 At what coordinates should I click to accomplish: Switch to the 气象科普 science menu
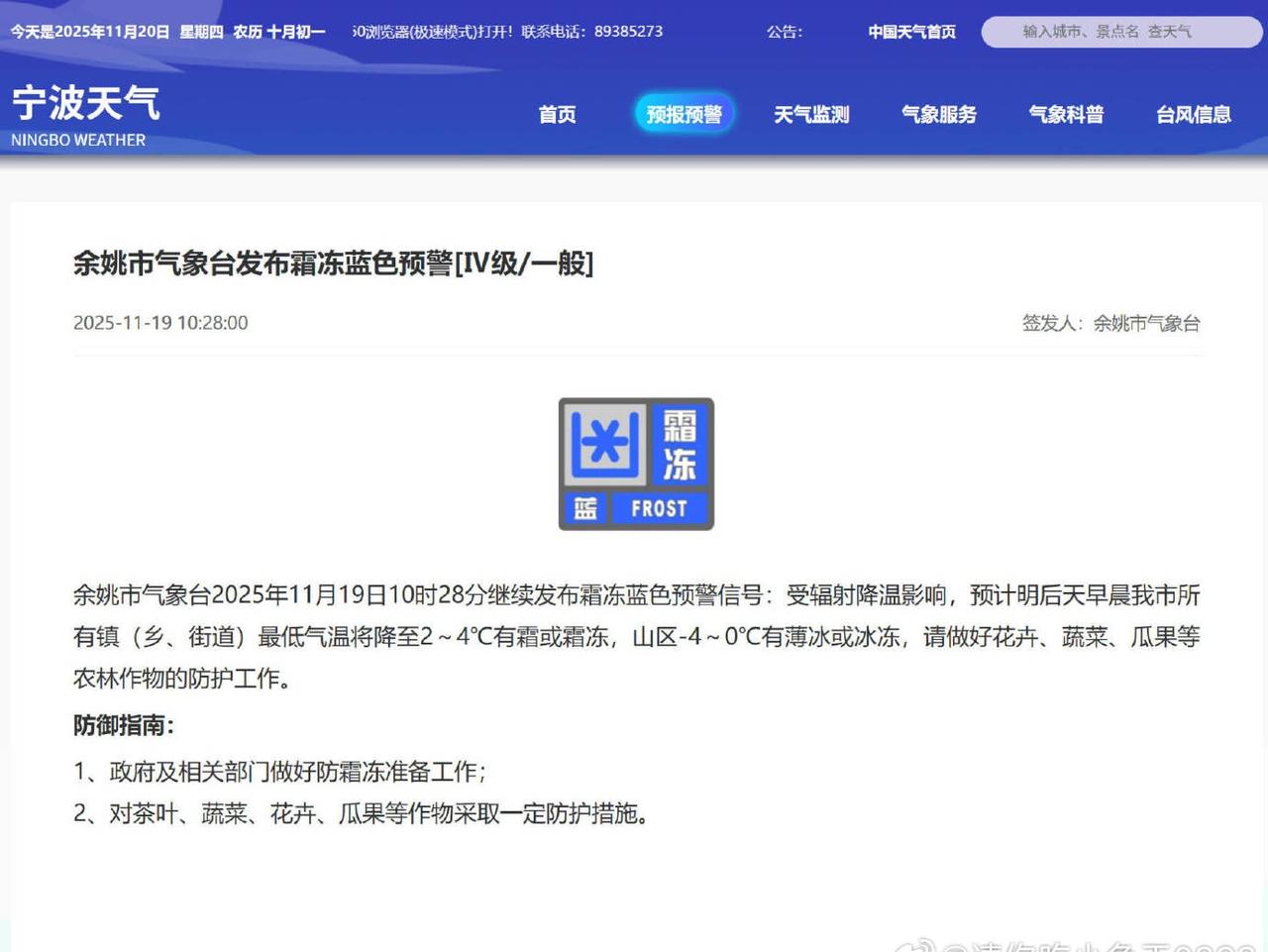(x=1066, y=115)
